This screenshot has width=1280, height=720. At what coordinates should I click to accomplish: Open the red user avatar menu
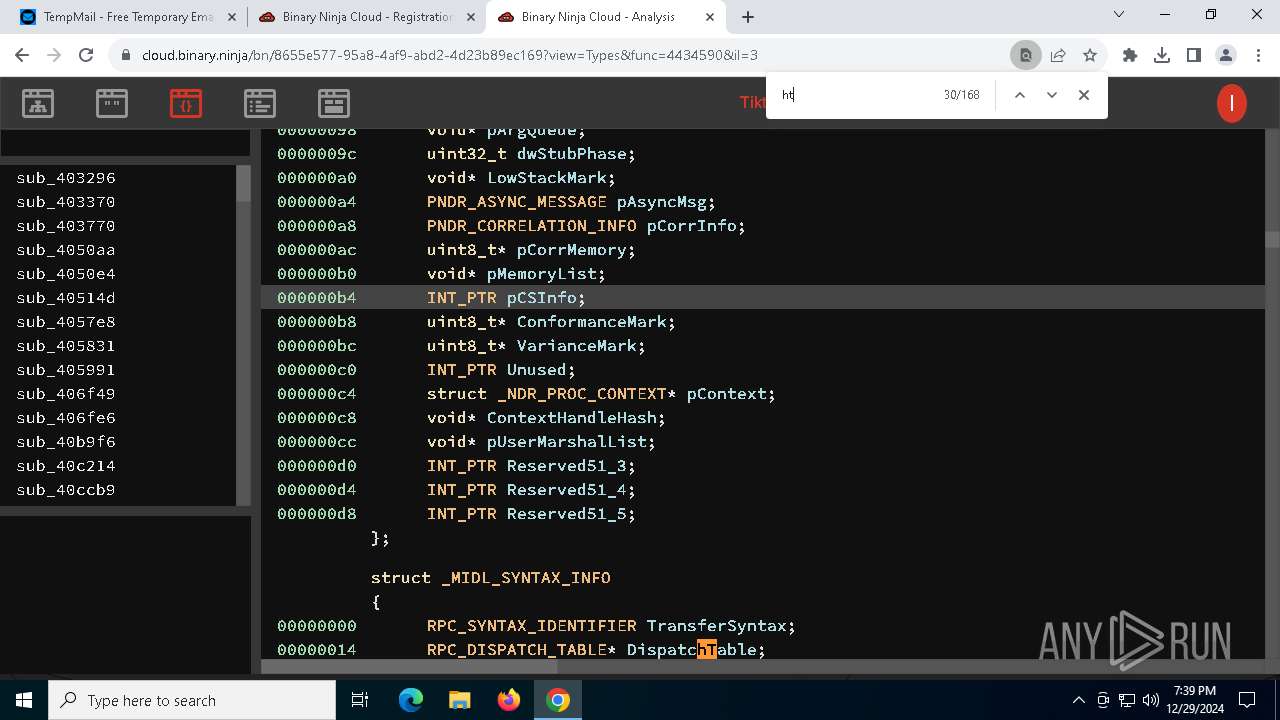coord(1232,103)
